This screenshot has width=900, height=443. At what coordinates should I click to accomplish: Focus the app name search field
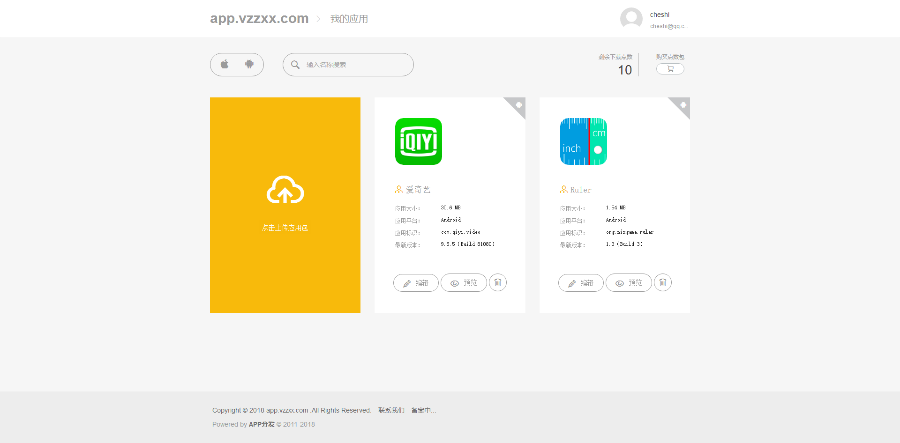348,65
